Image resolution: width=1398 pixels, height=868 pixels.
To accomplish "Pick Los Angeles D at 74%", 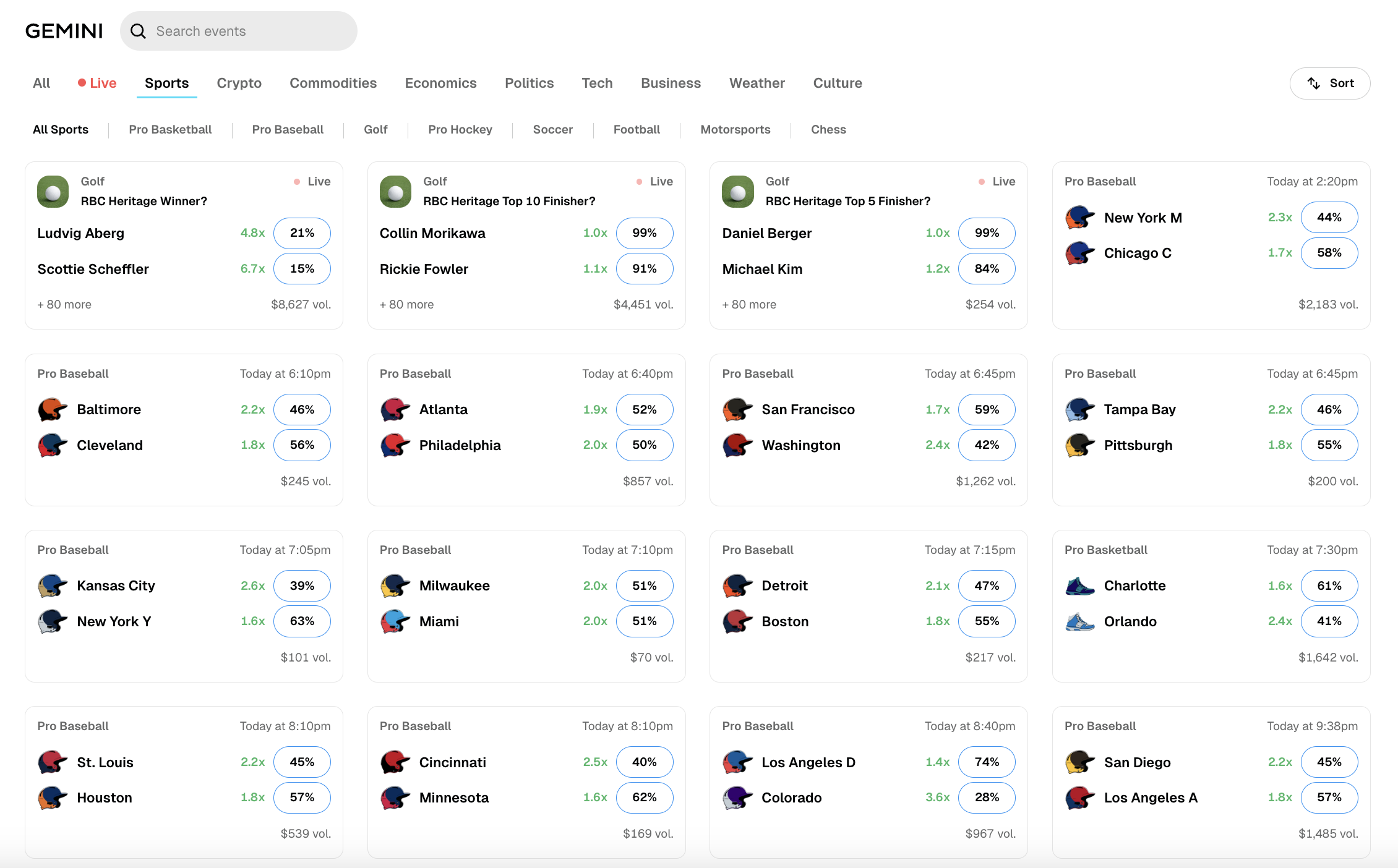I will click(987, 762).
